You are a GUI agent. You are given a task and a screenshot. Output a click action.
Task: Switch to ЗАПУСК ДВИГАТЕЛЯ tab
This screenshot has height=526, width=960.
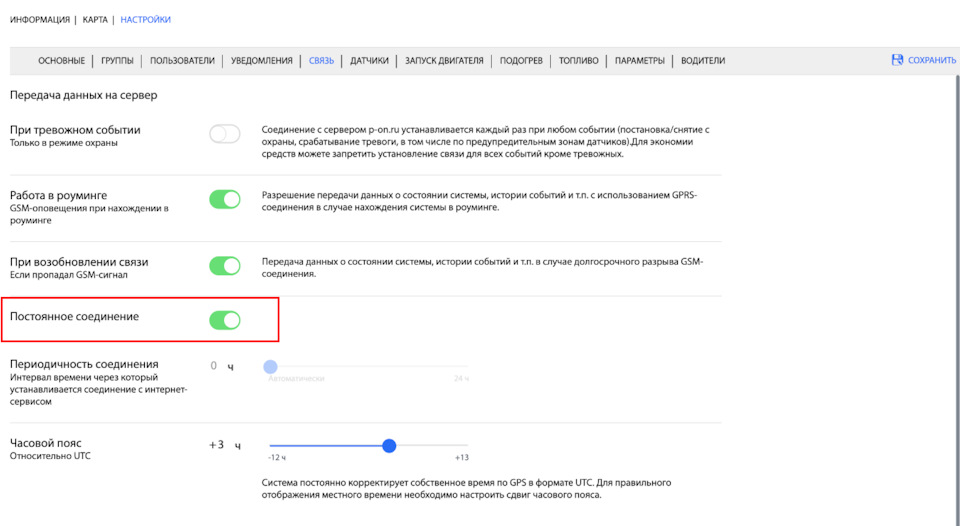(444, 61)
